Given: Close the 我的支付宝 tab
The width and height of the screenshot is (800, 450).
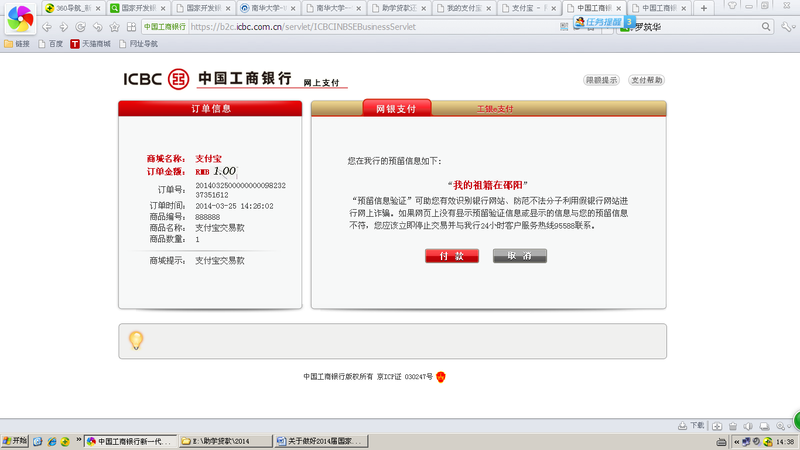Looking at the screenshot, I should pyautogui.click(x=489, y=9).
